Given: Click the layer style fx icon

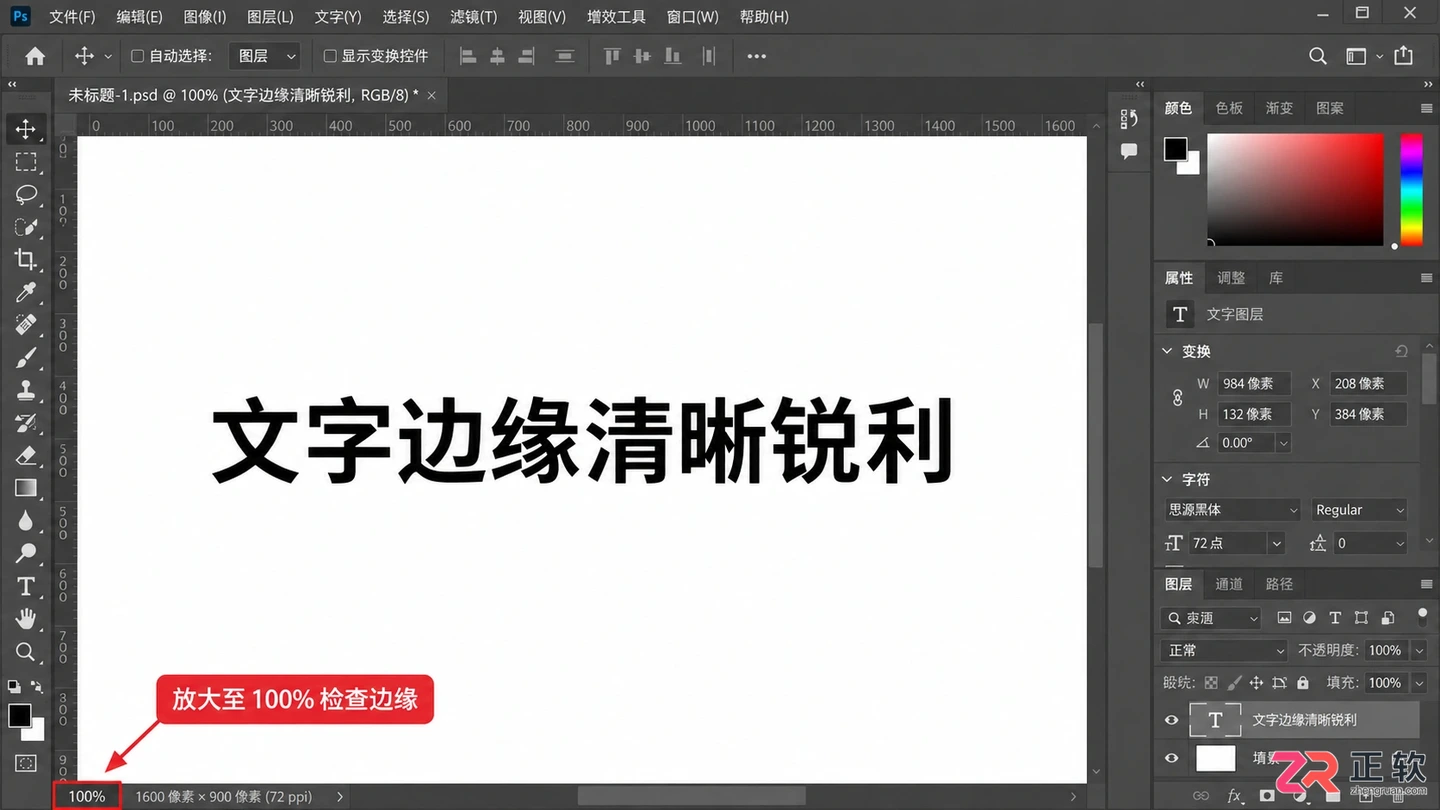Looking at the screenshot, I should tap(1235, 797).
